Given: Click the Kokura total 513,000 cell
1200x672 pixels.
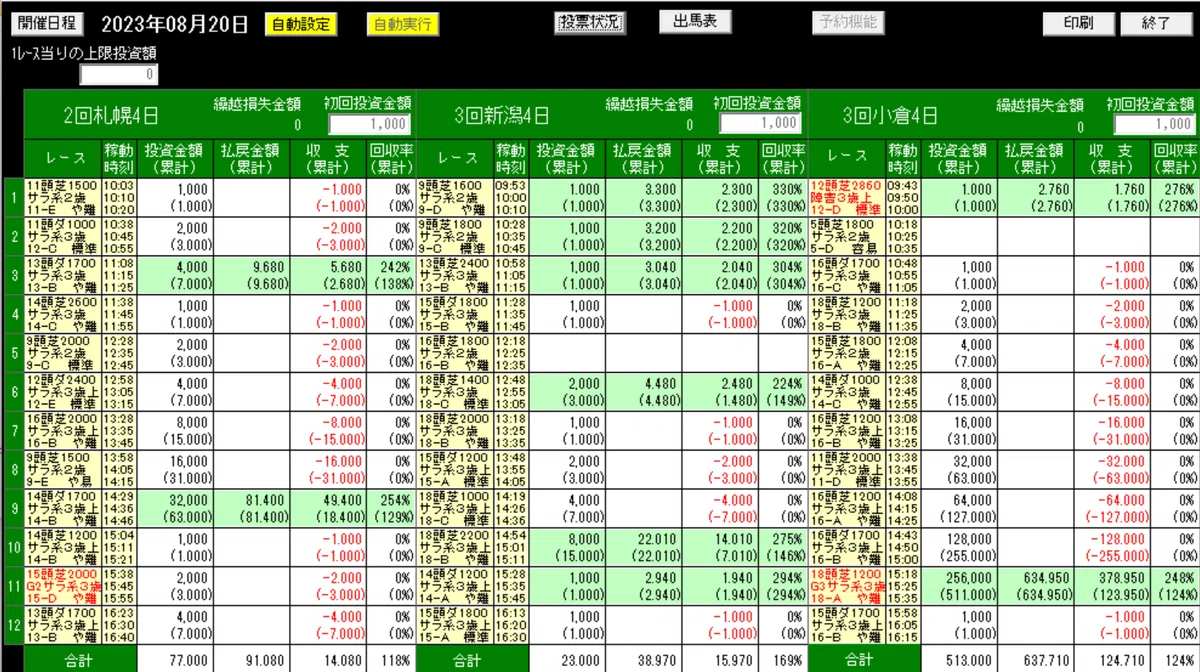Looking at the screenshot, I should tap(959, 659).
